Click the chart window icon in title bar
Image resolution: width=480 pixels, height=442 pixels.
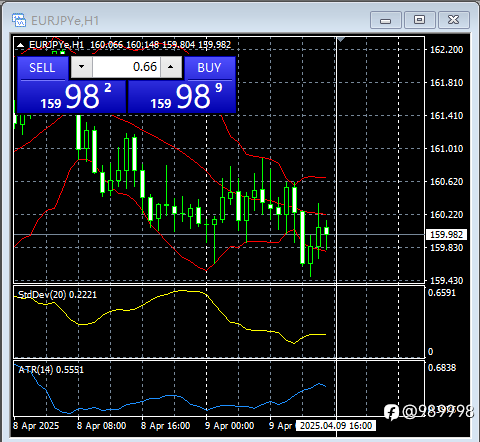[x=19, y=20]
